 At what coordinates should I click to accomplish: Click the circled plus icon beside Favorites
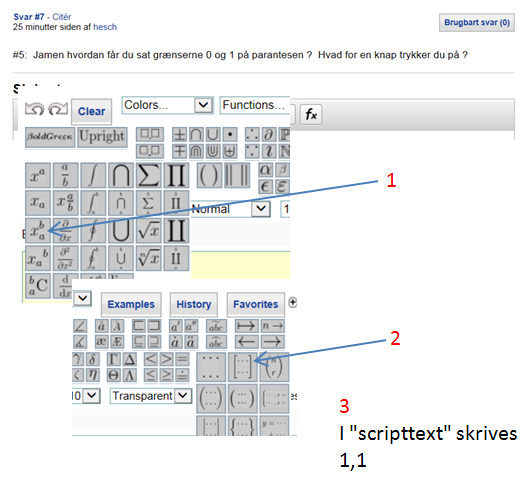click(293, 302)
